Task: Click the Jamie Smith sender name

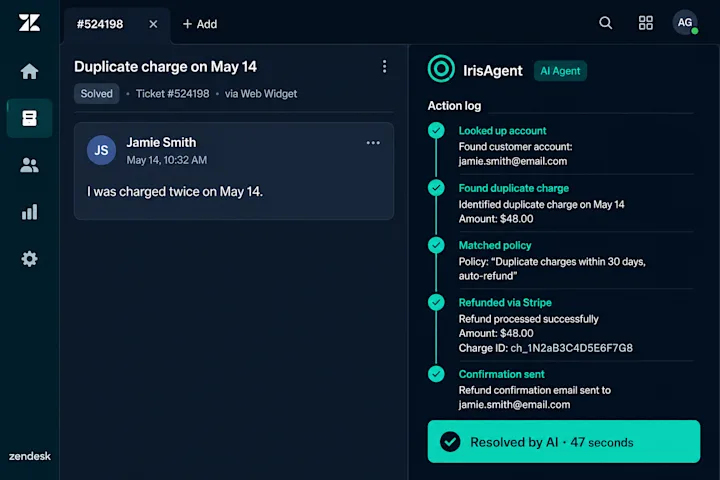Action: click(161, 142)
